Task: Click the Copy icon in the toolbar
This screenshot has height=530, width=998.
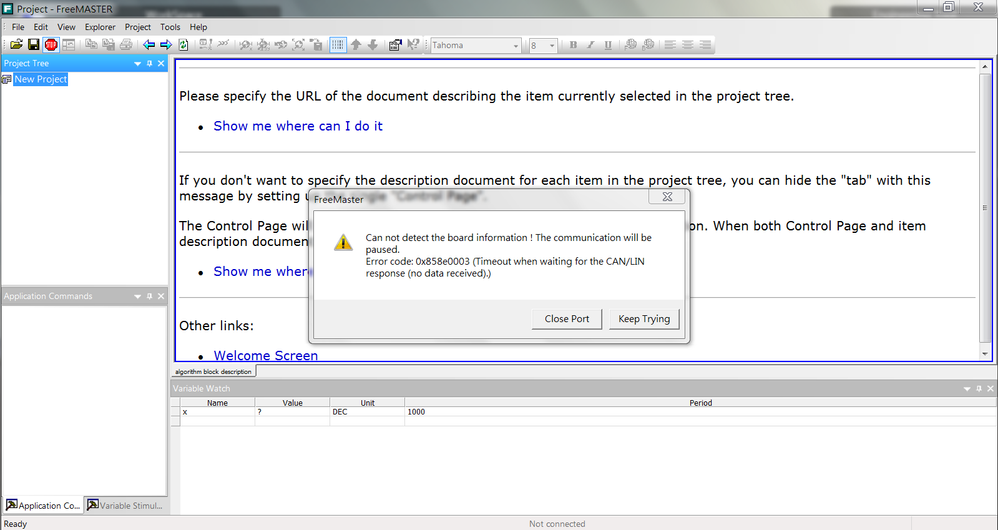Action: click(91, 45)
